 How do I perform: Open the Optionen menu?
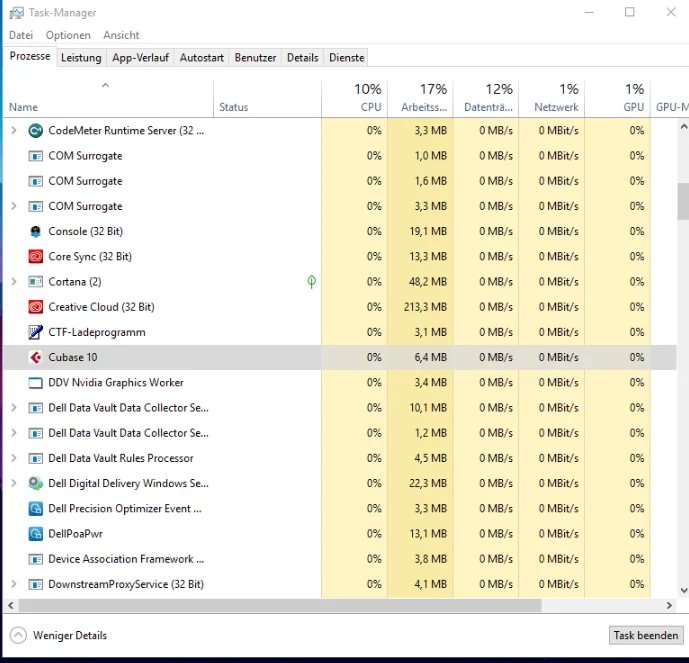[68, 35]
